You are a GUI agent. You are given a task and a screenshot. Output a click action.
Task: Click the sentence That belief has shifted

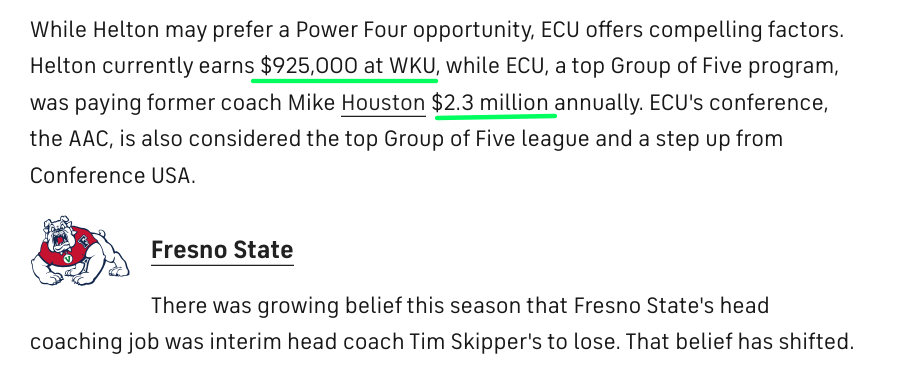point(739,342)
